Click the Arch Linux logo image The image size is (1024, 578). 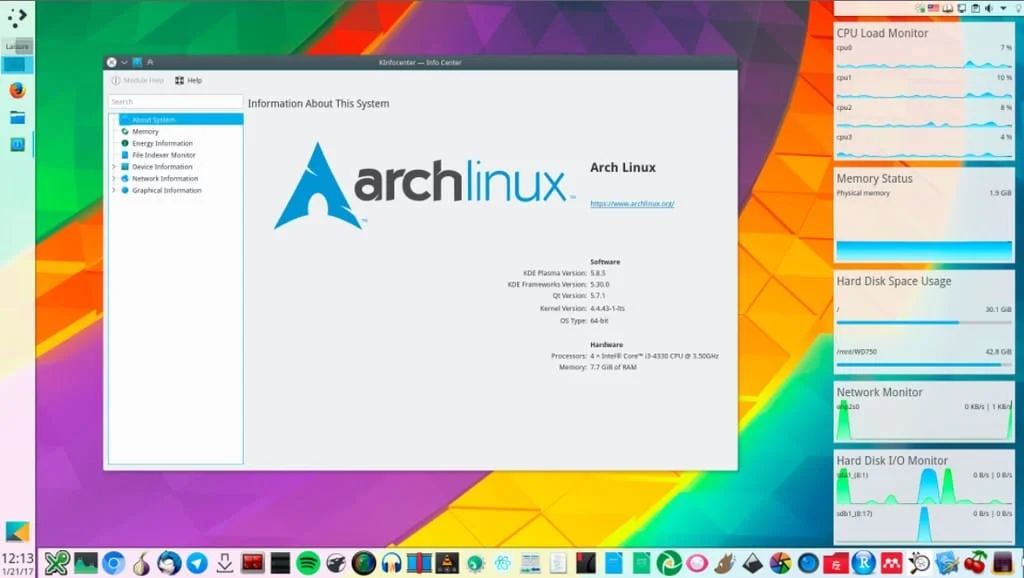424,185
